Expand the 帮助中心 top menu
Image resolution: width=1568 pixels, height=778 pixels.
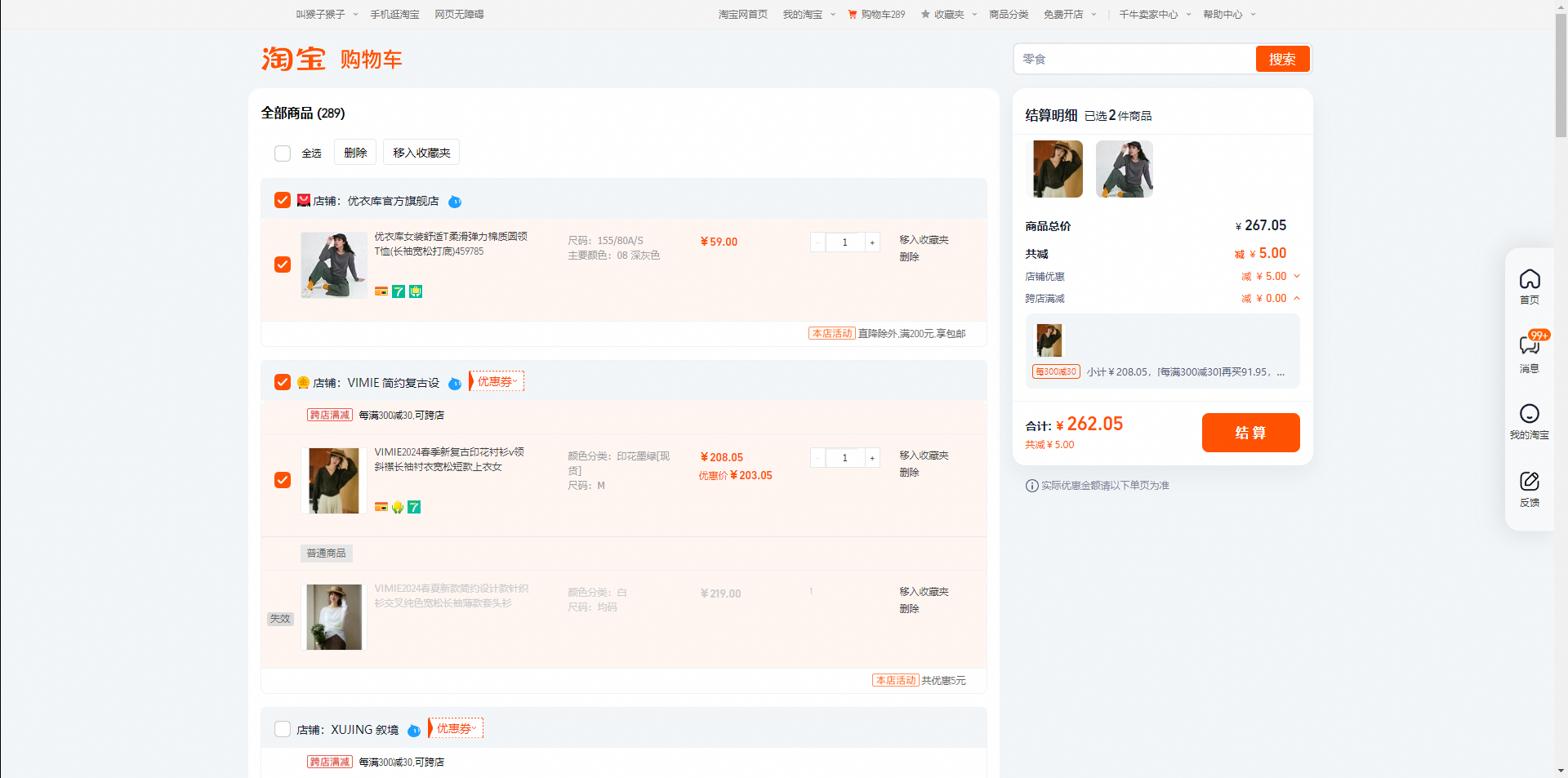point(1229,15)
